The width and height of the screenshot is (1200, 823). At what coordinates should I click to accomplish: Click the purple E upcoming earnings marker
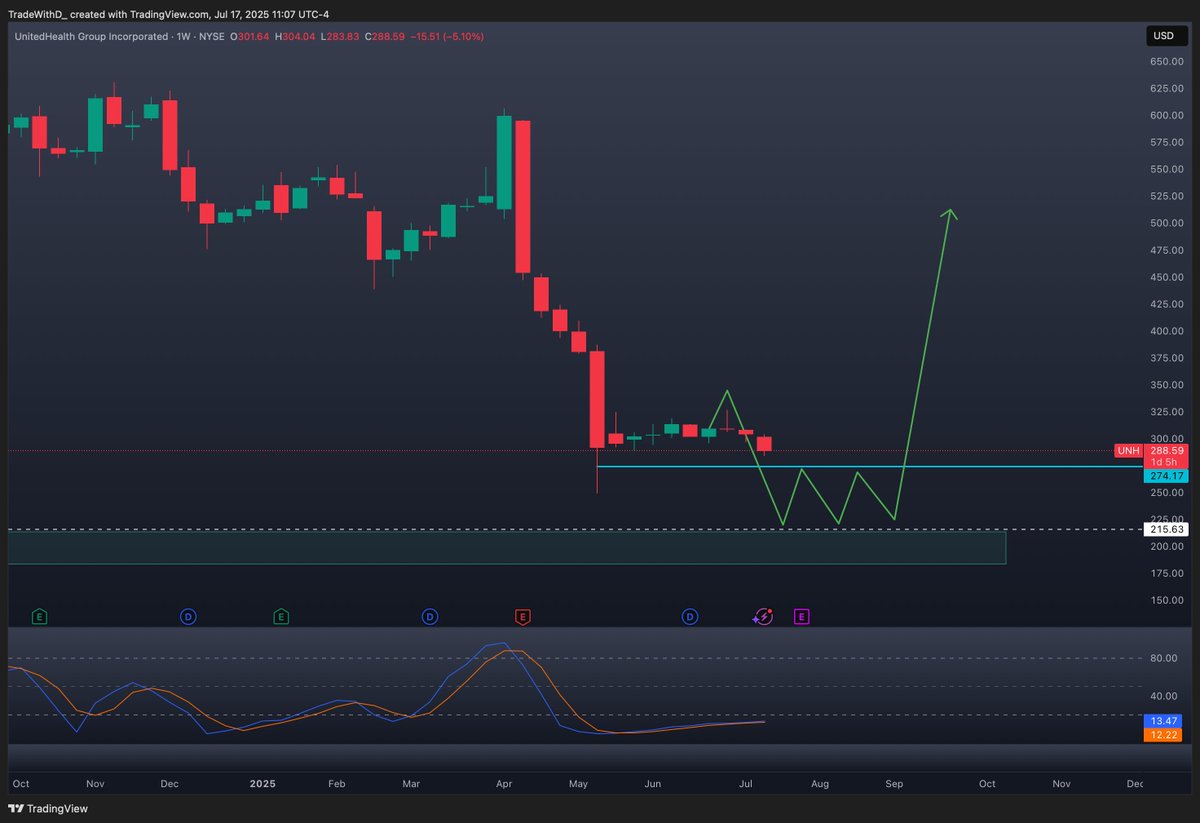pyautogui.click(x=801, y=617)
